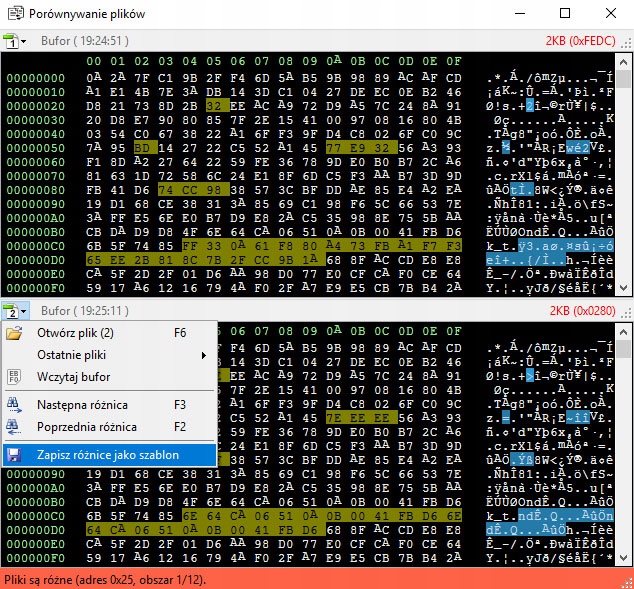Click the app icon in the title bar
Screen dimensions: 634x589
(x=13, y=14)
